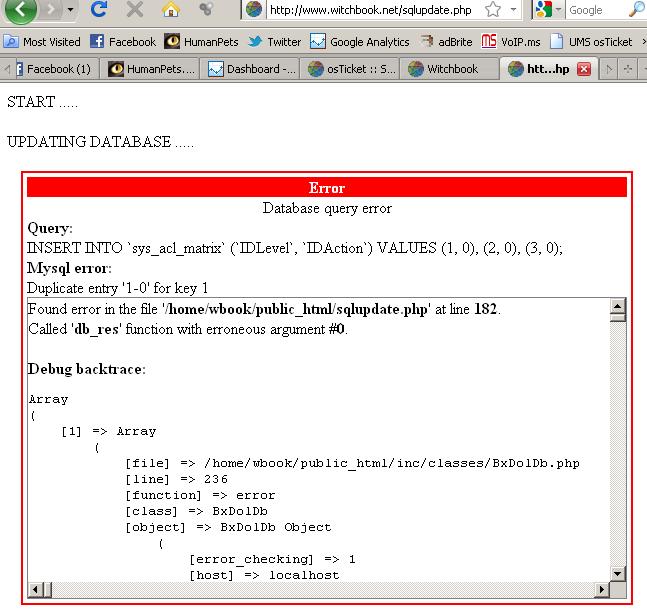Click the '[error_checking] => 1' entry

(272, 560)
